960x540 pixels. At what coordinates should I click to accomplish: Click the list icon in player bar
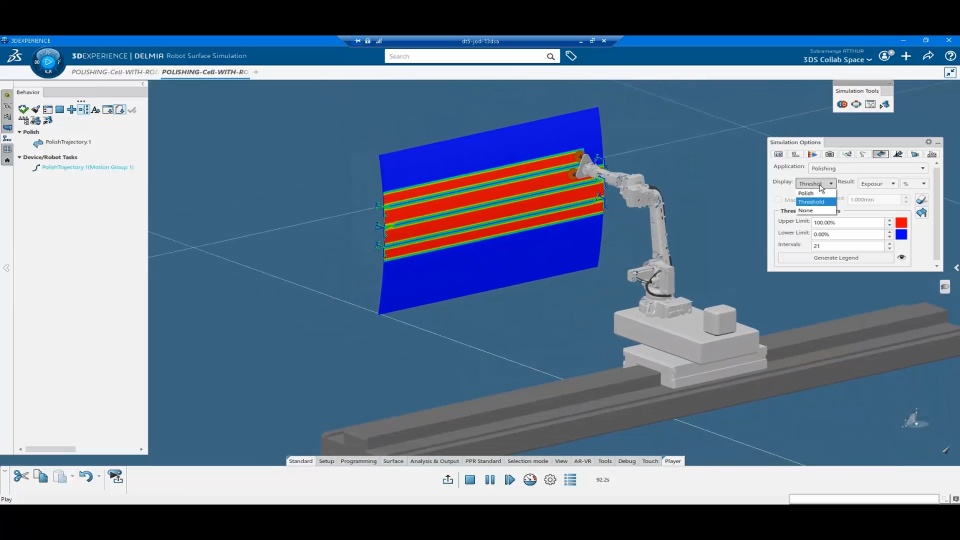click(x=570, y=480)
